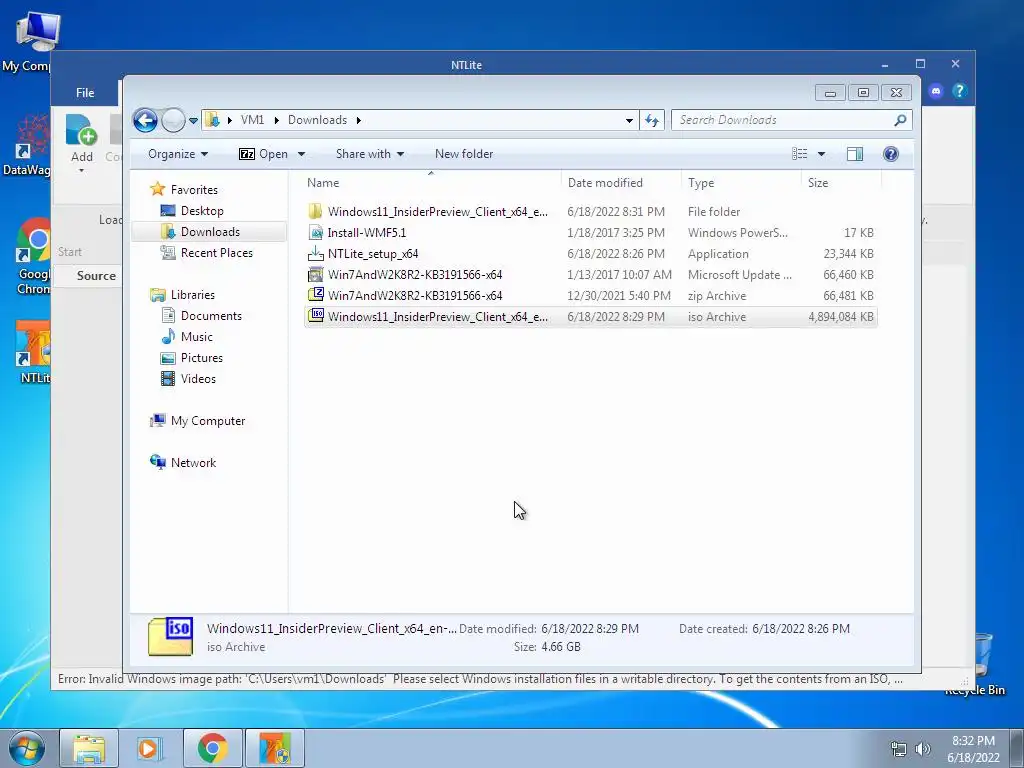Select the Windows11 iso Archive file
Image resolution: width=1024 pixels, height=768 pixels.
pos(590,317)
